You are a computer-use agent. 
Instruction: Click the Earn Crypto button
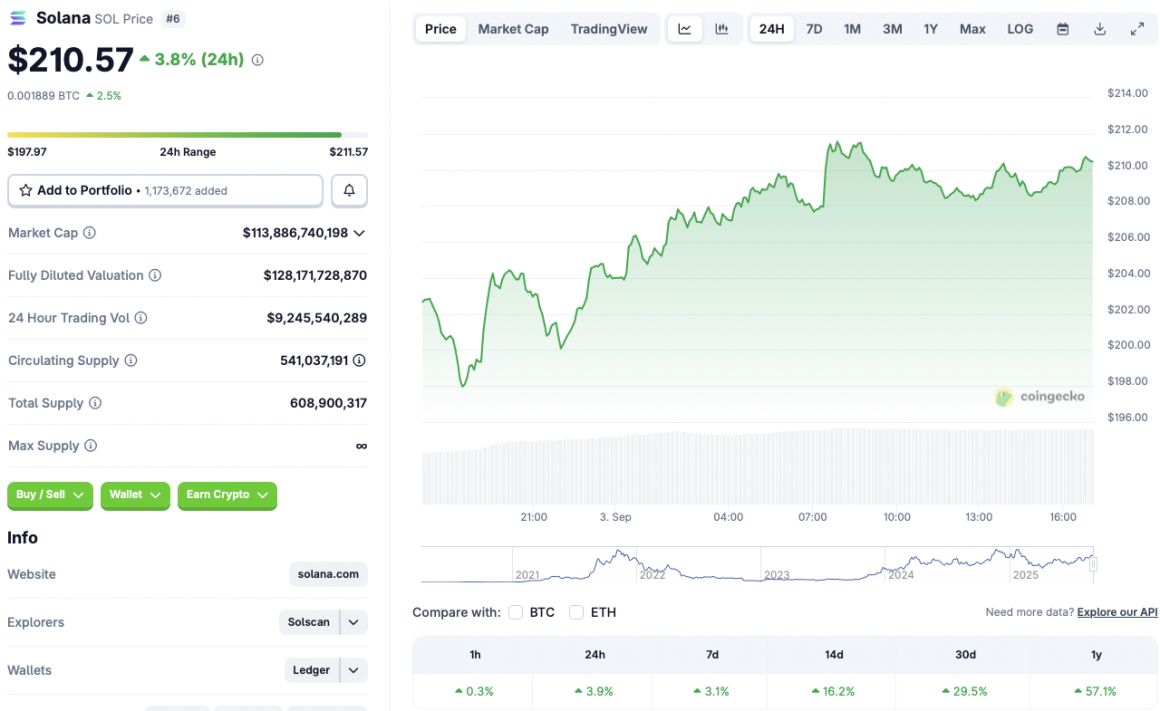pos(227,496)
